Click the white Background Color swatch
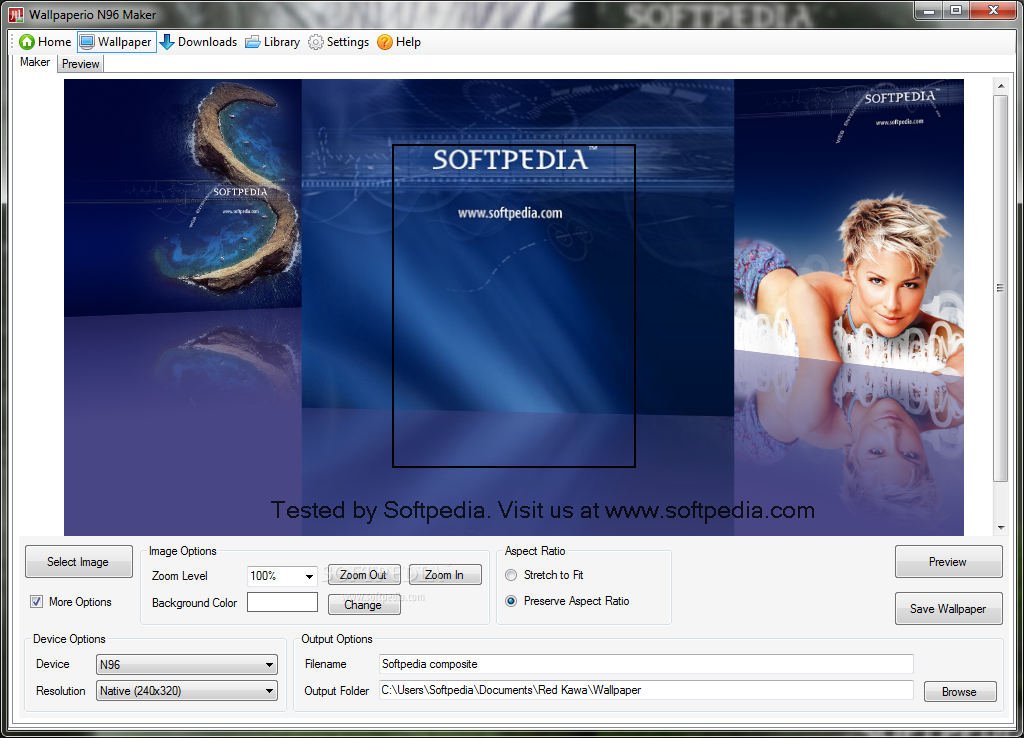1024x738 pixels. (282, 602)
